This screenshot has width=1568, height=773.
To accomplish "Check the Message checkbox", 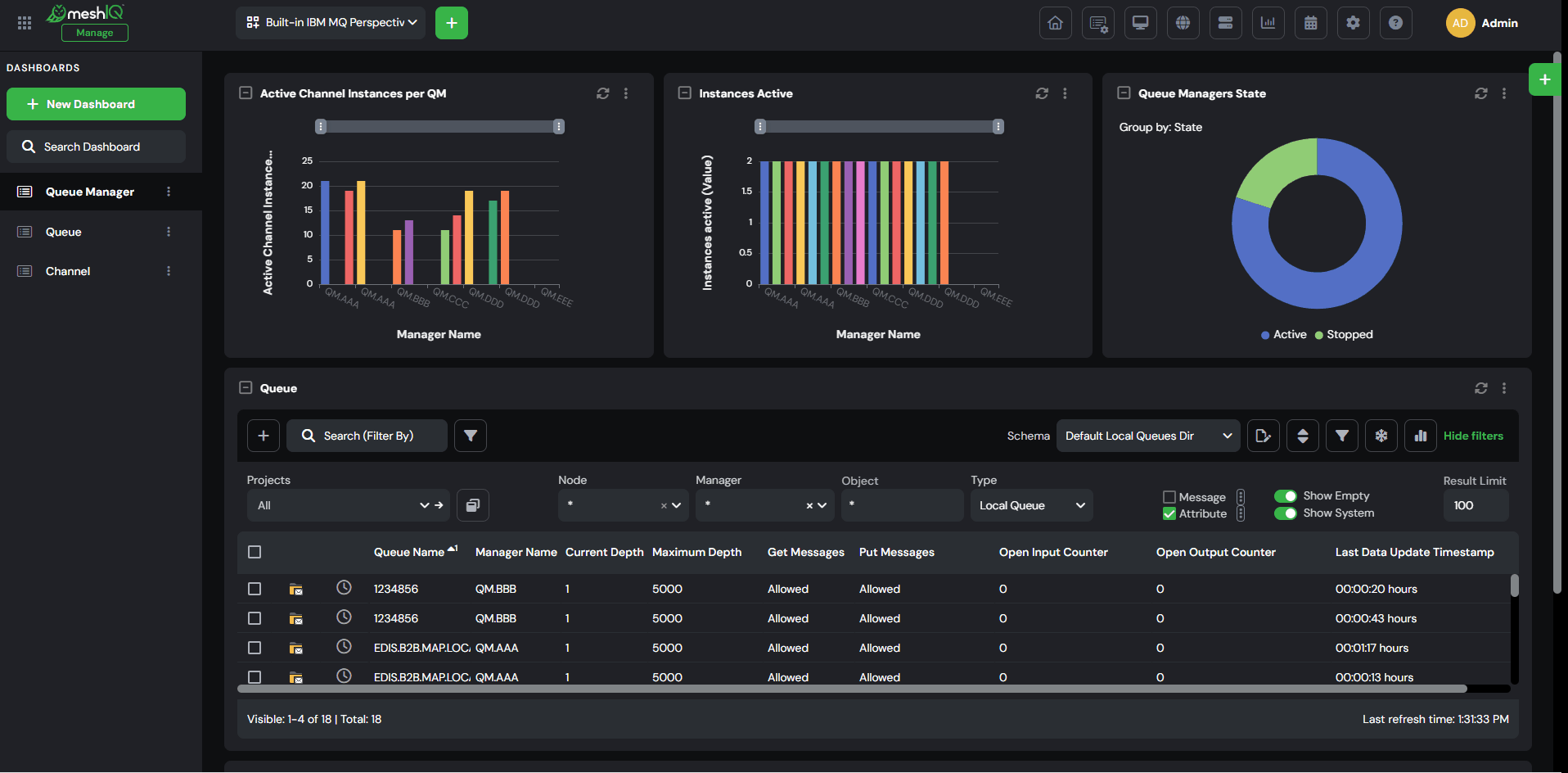I will [x=1169, y=497].
